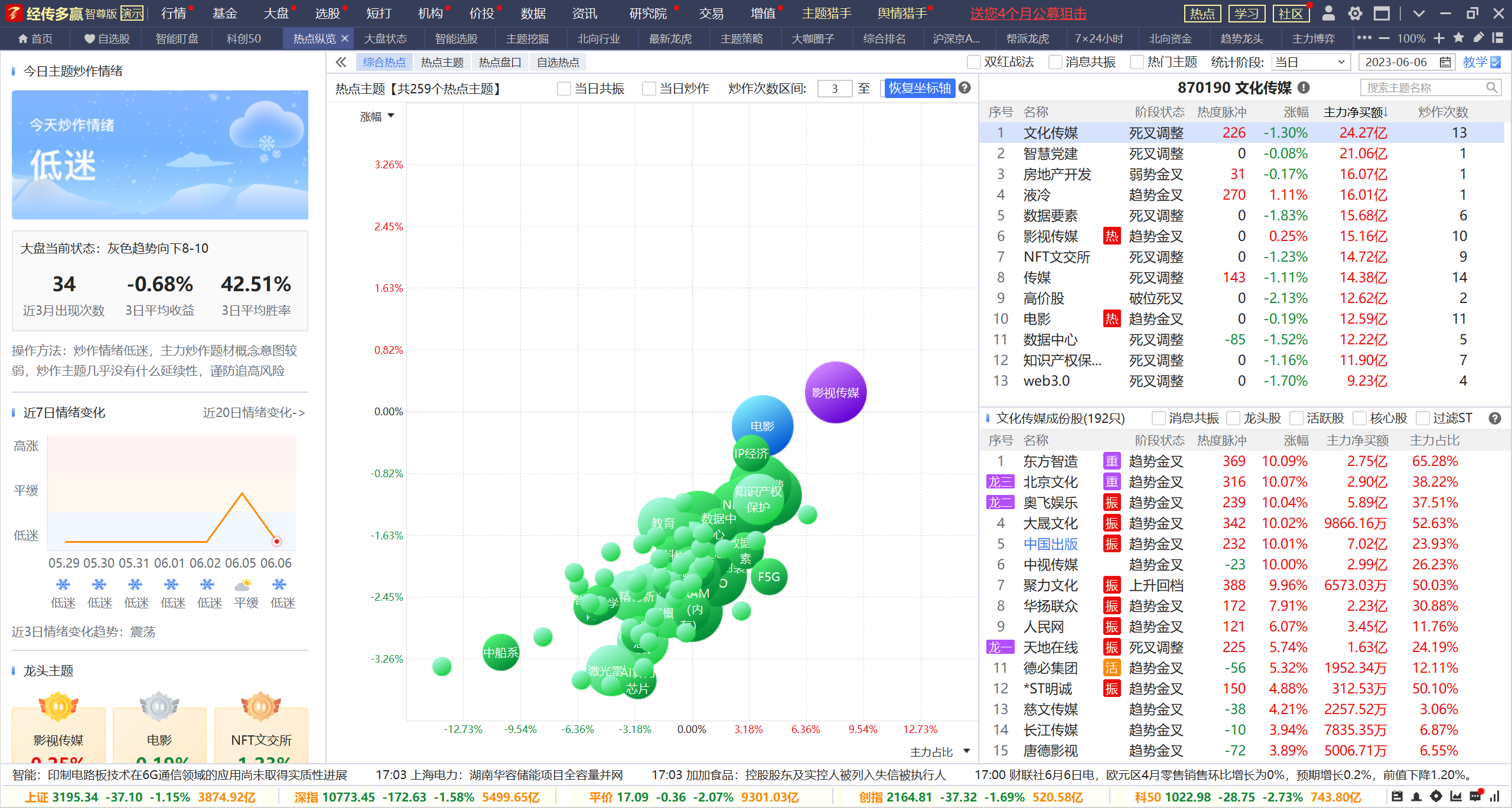Check 过滤ST filter checkbox
The image size is (1512, 808).
1422,418
